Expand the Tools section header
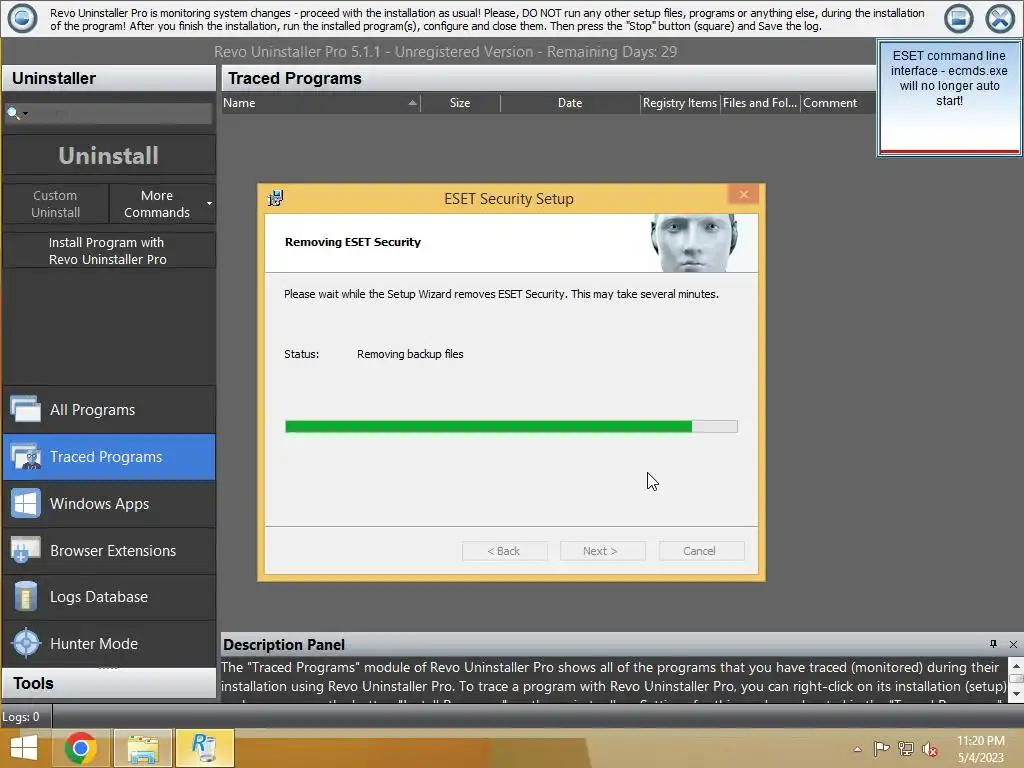Viewport: 1024px width, 768px height. click(108, 683)
